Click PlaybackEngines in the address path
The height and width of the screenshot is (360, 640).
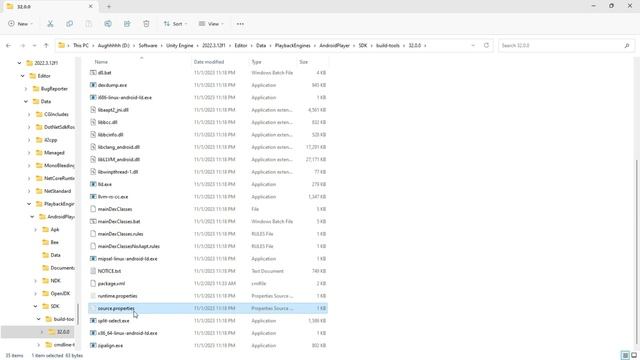(x=292, y=45)
